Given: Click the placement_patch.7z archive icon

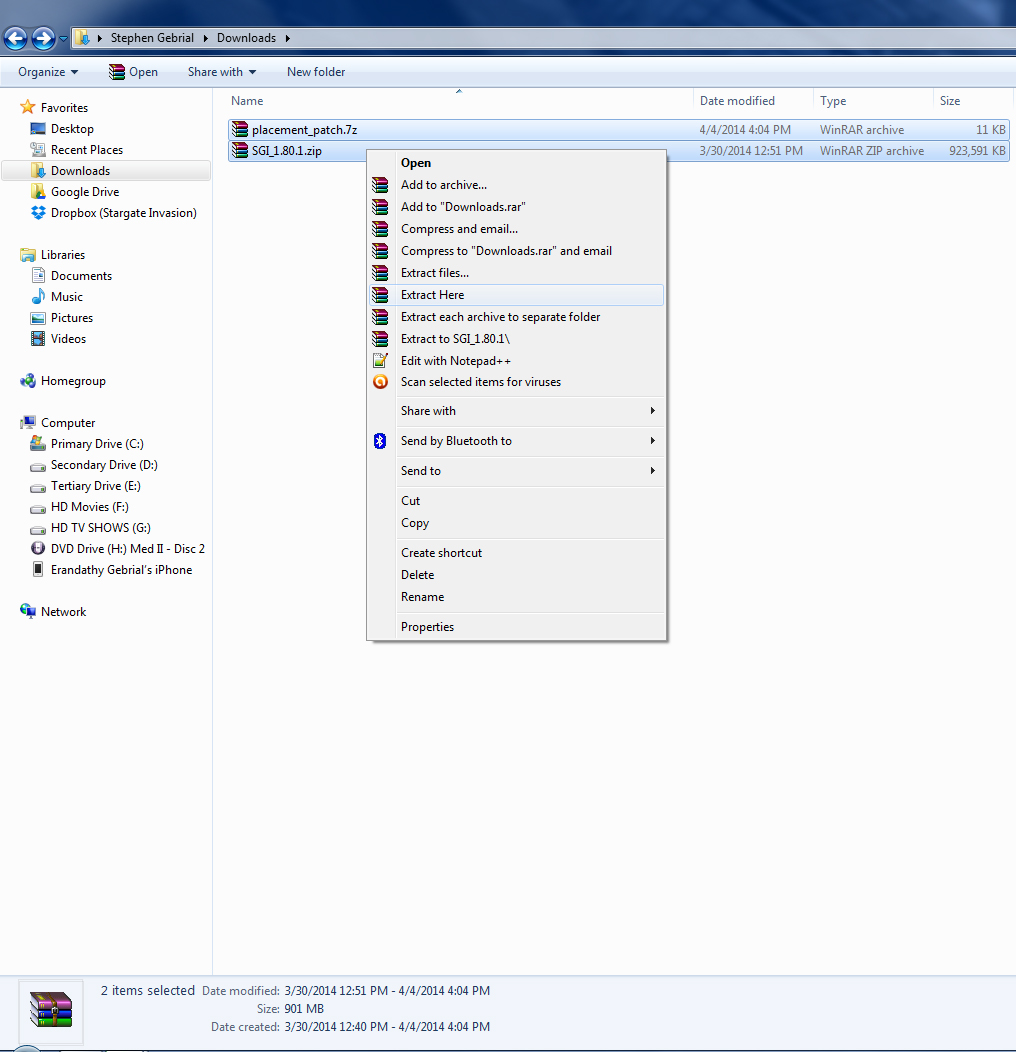Looking at the screenshot, I should click(x=240, y=129).
